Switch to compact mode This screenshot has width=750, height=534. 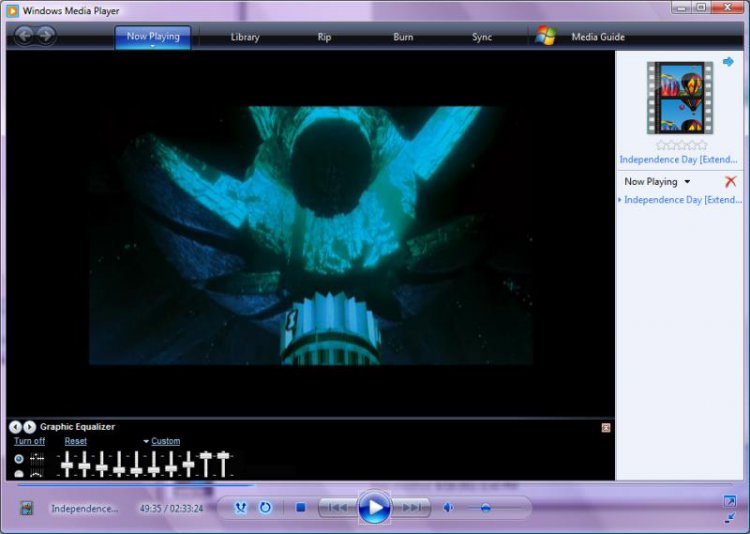729,517
